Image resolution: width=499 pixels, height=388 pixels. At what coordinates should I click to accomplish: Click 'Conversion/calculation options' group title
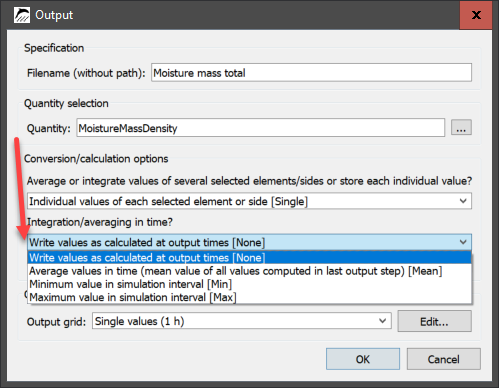pyautogui.click(x=96, y=159)
